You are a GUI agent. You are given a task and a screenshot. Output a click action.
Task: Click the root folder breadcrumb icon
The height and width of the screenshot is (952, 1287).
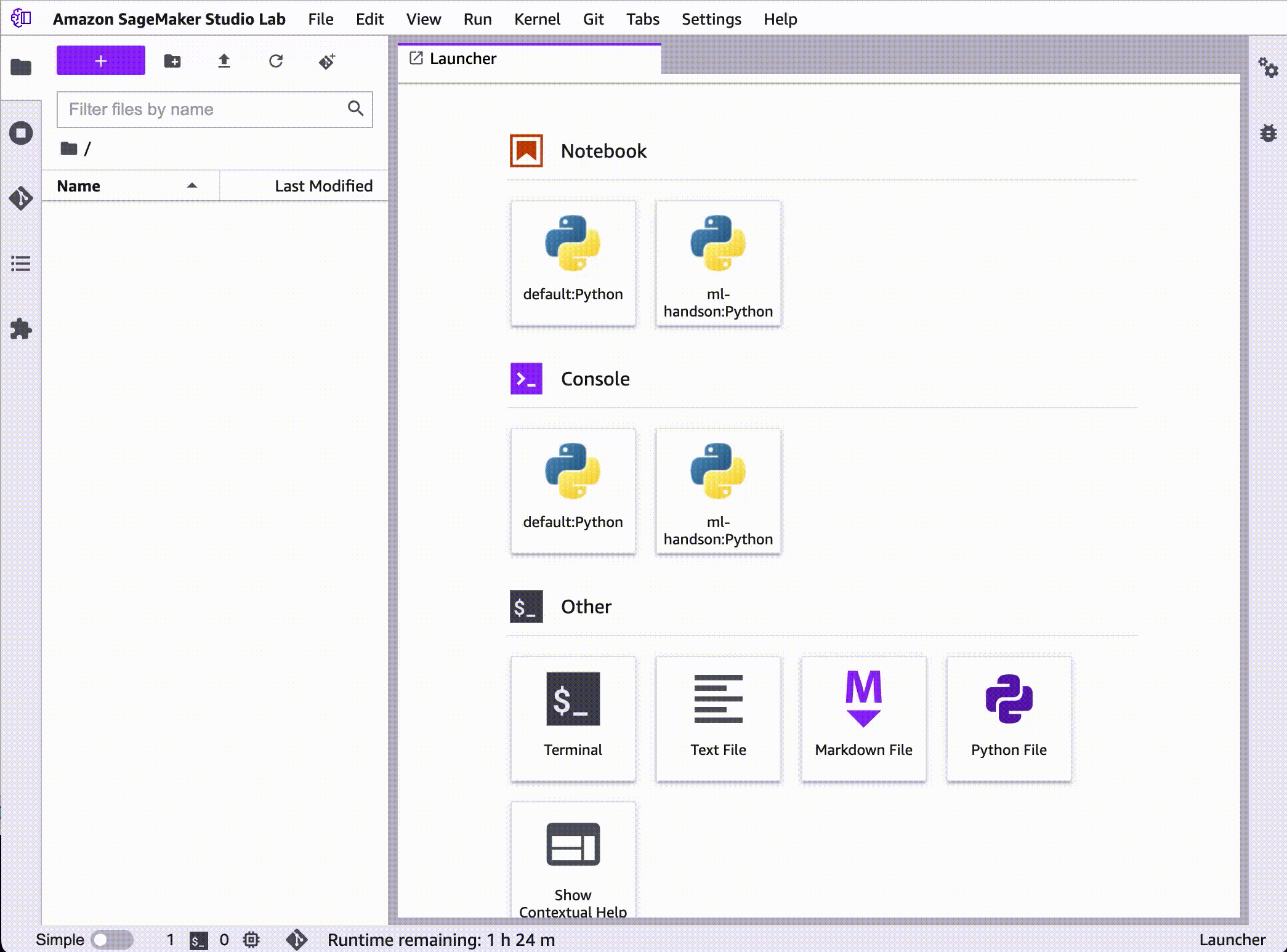(69, 148)
